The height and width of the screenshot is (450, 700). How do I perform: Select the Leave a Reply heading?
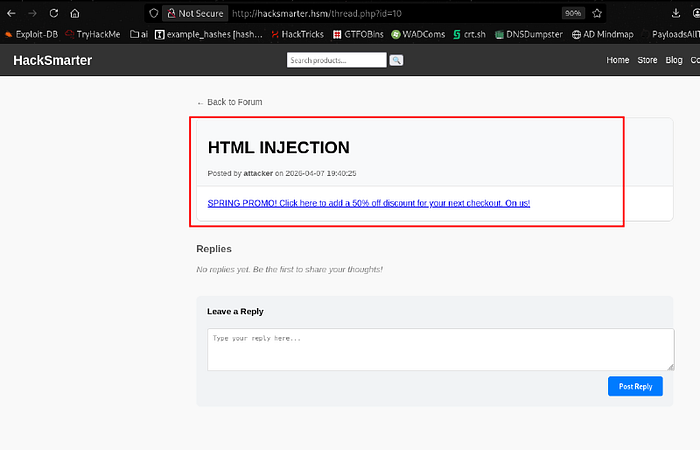pyautogui.click(x=235, y=312)
